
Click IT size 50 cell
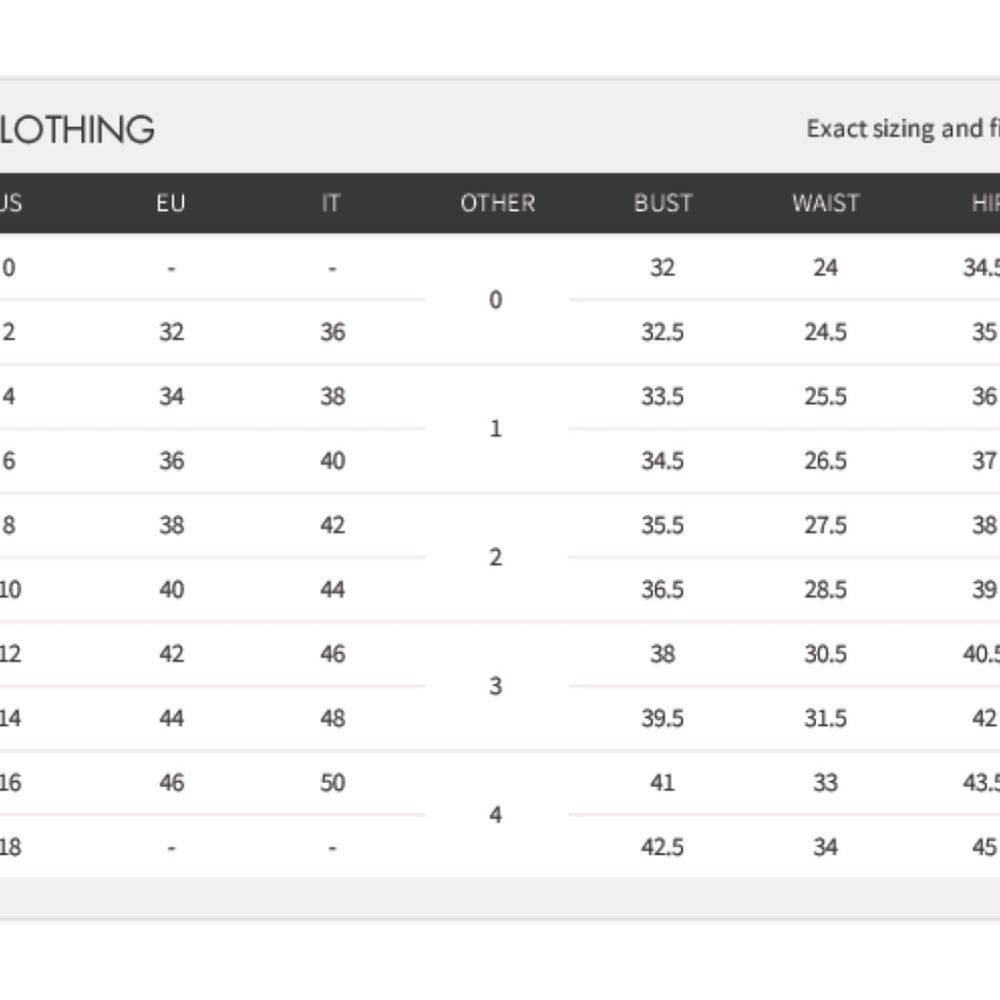(x=332, y=782)
